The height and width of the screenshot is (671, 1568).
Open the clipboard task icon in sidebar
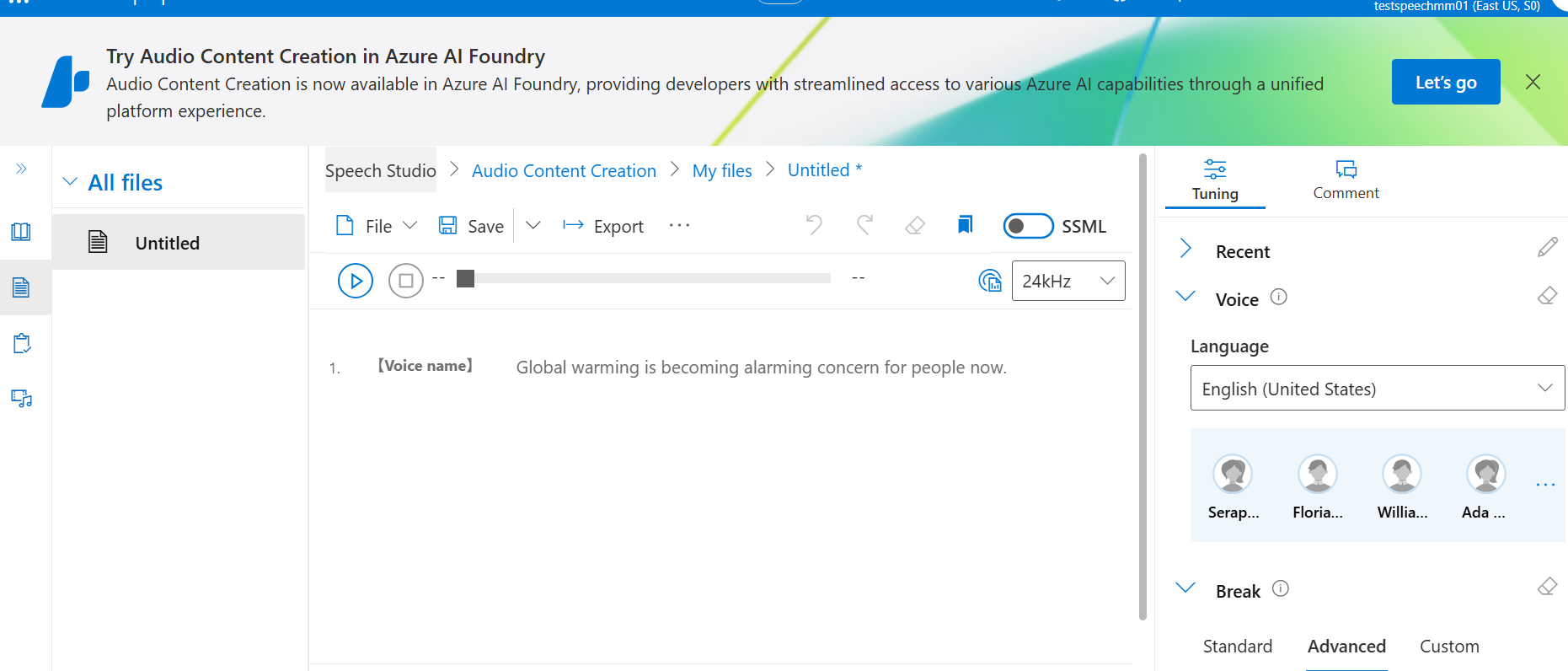[x=22, y=343]
